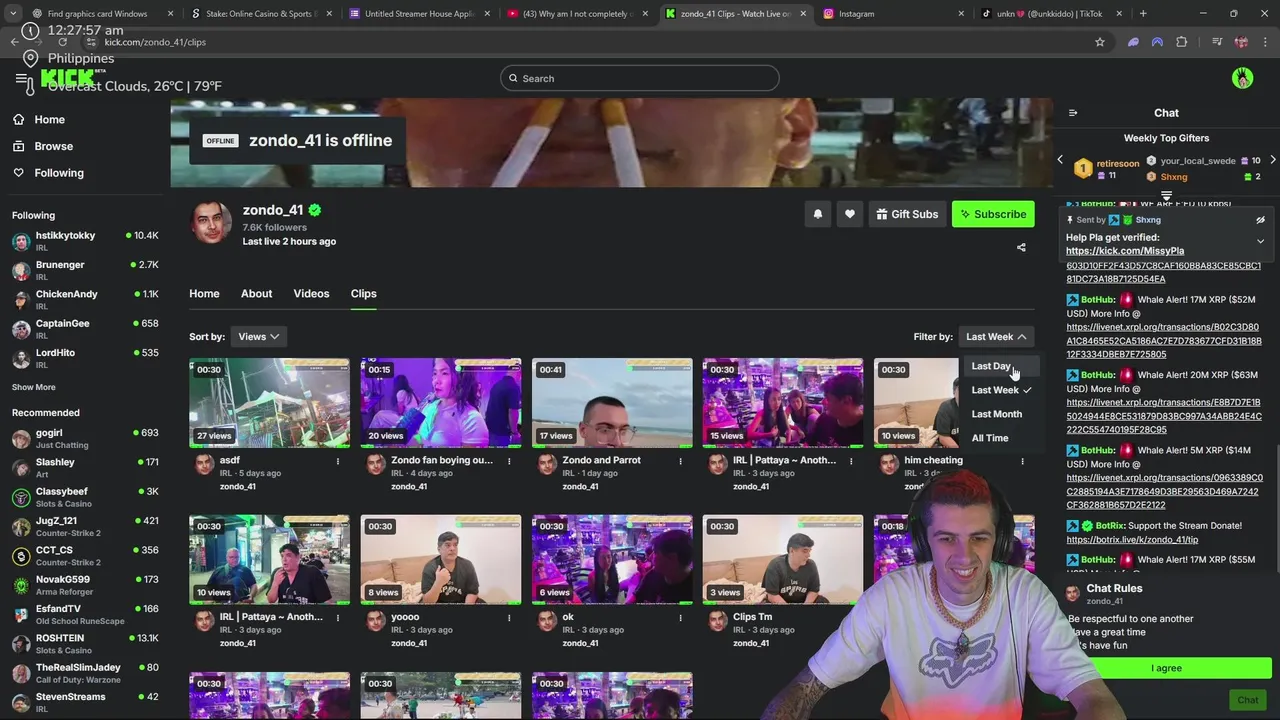The image size is (1280, 720).
Task: Open LordHito channel in Following list
Action: 85,359
